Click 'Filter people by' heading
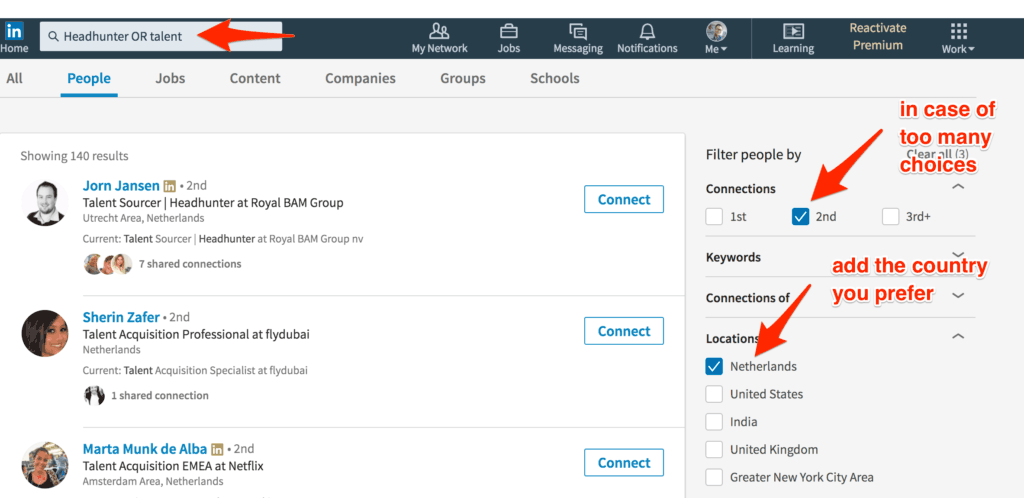The height and width of the screenshot is (498, 1024). click(753, 155)
